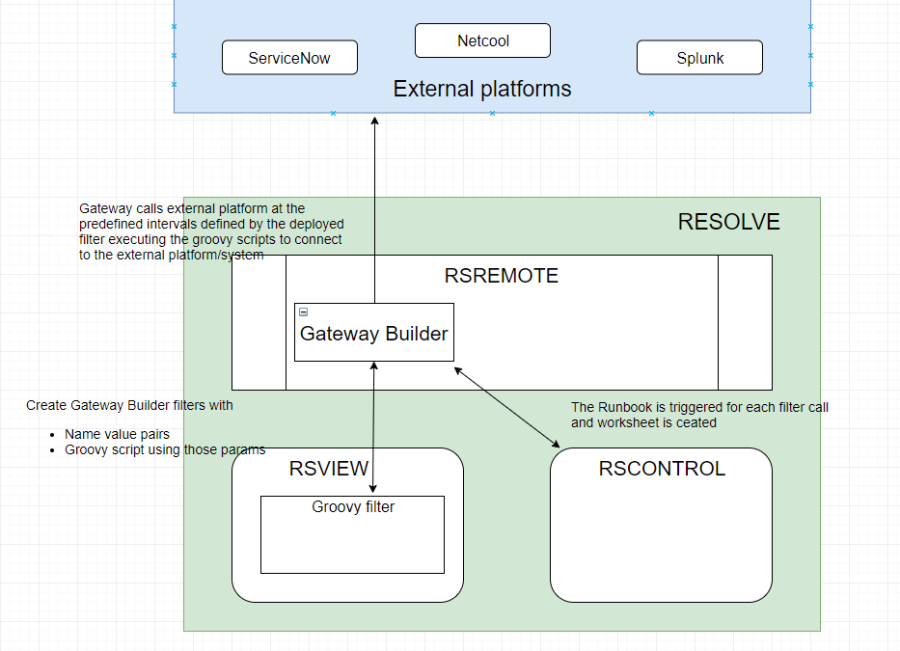Click the RSVIEW label

329,469
